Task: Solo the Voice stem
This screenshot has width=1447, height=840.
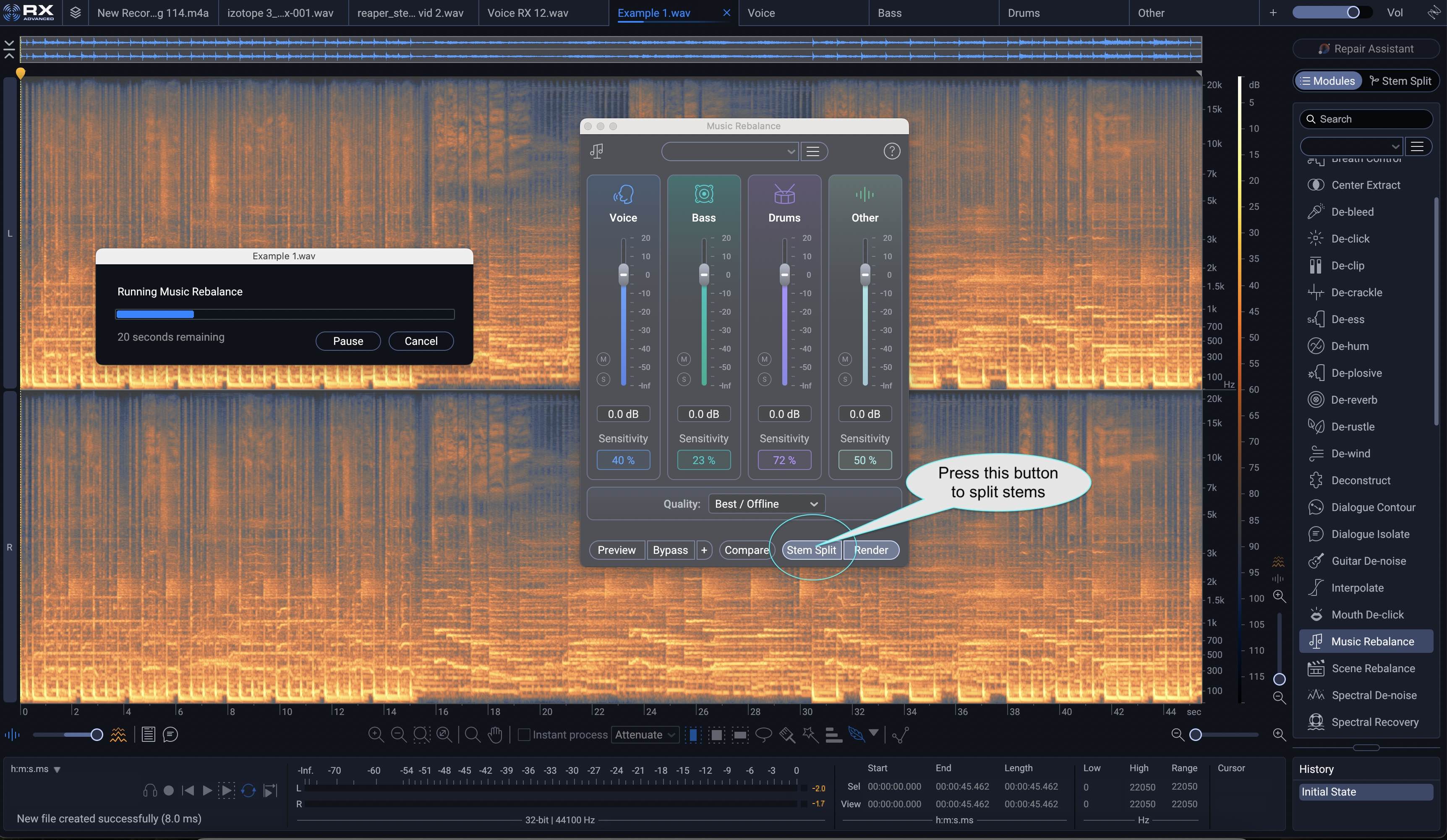Action: pos(603,380)
